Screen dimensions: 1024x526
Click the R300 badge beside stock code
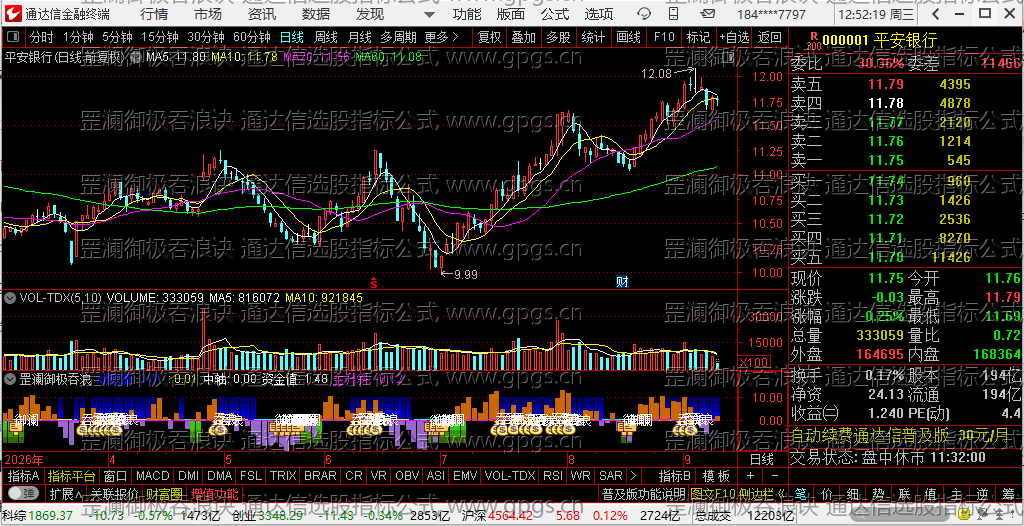[813, 41]
